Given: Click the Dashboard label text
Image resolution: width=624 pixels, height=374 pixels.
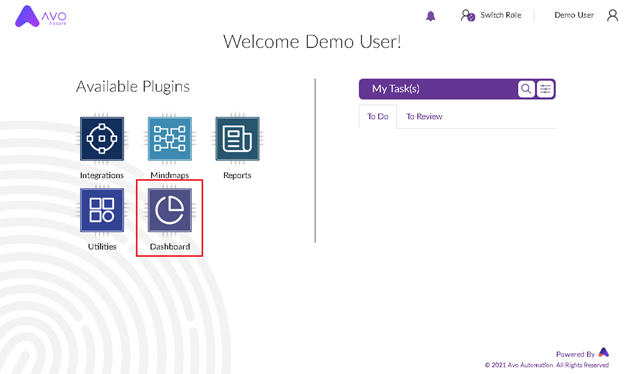Looking at the screenshot, I should tap(170, 247).
